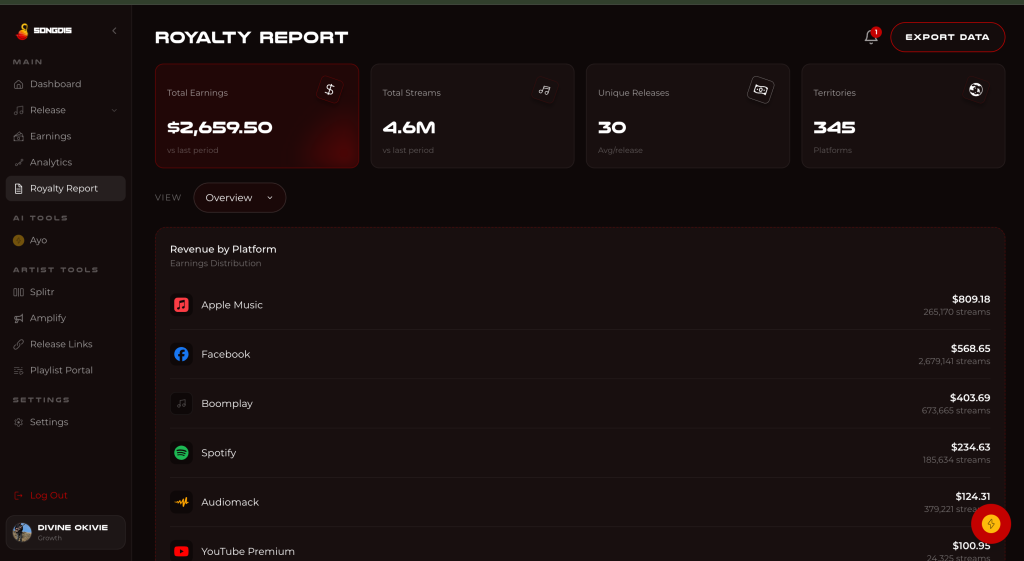Click the Earnings icon in sidebar
The height and width of the screenshot is (561, 1024).
click(x=18, y=136)
